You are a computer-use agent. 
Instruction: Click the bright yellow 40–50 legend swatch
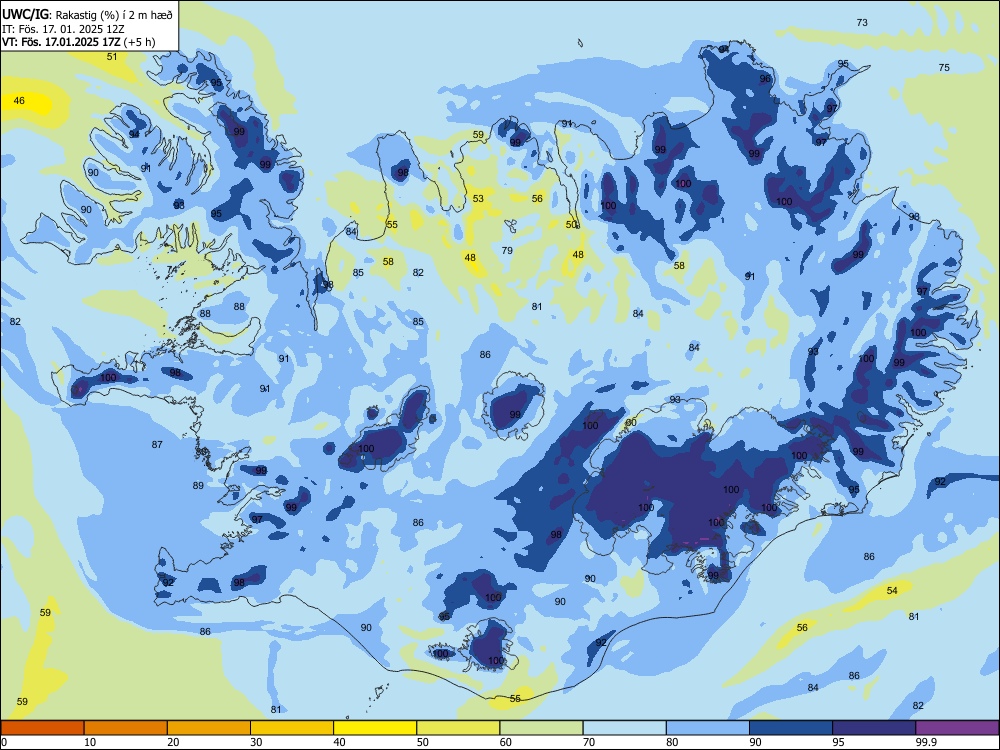(375, 728)
